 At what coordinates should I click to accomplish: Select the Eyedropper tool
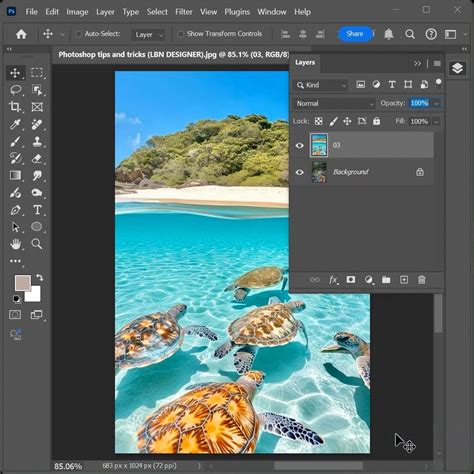tap(15, 124)
